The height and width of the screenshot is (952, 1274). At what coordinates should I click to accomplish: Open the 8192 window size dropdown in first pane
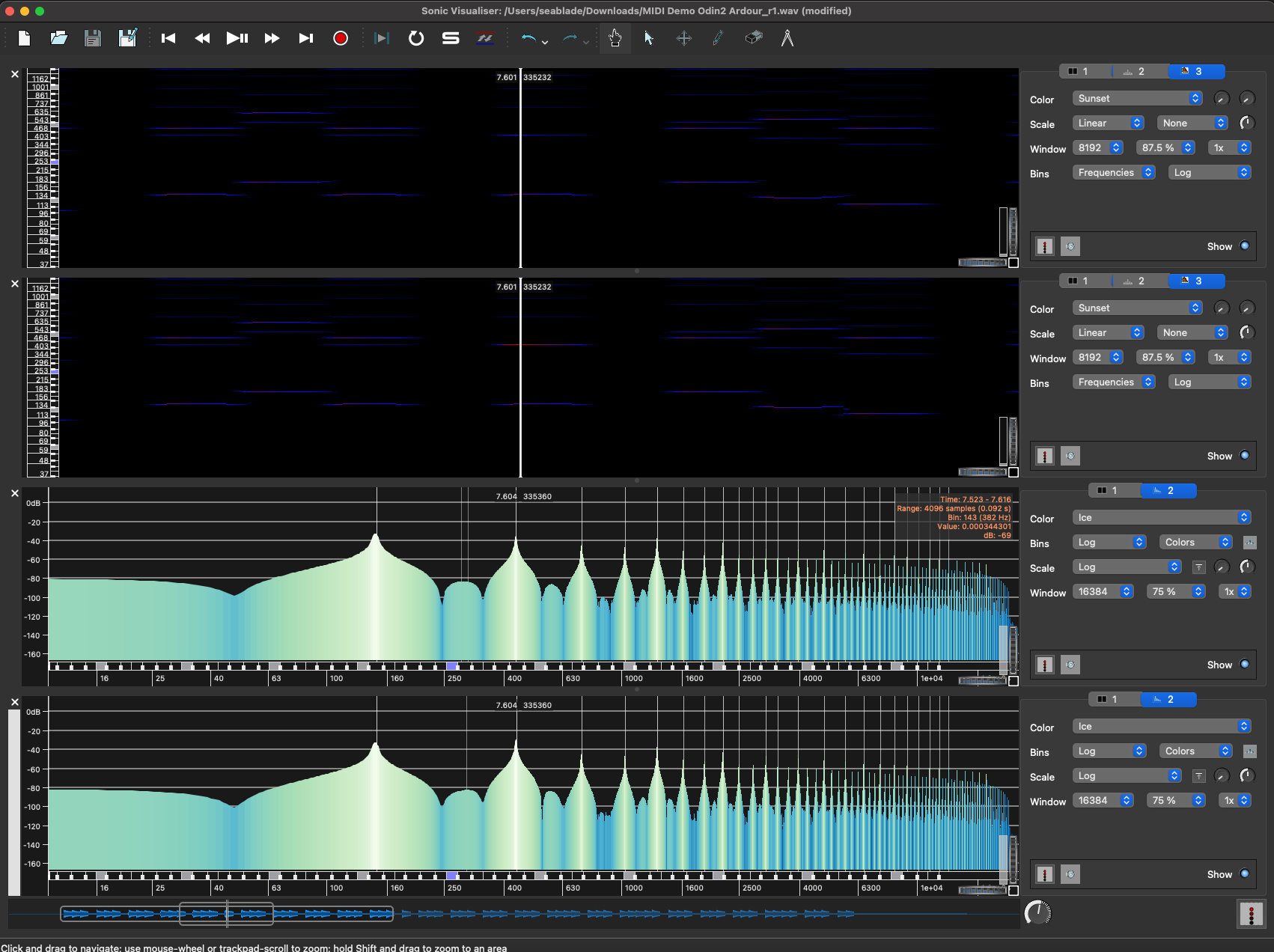pyautogui.click(x=1098, y=148)
